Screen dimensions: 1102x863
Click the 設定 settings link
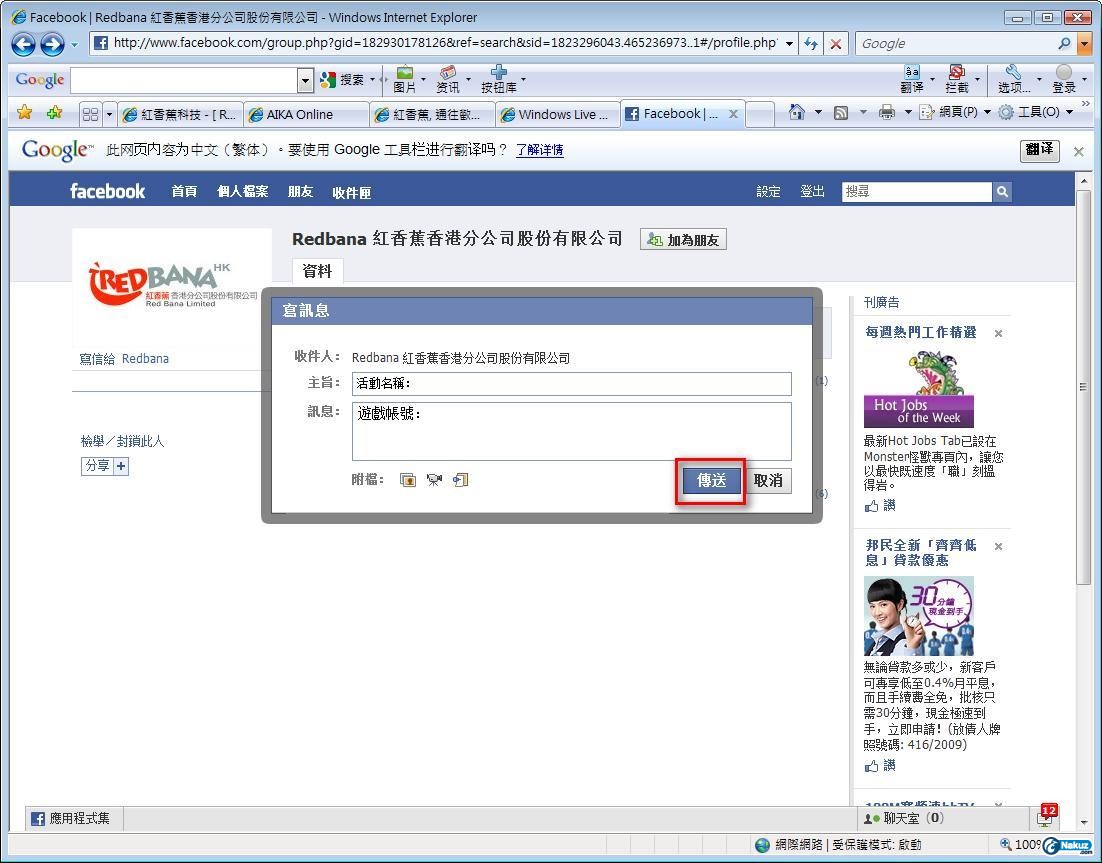[768, 191]
